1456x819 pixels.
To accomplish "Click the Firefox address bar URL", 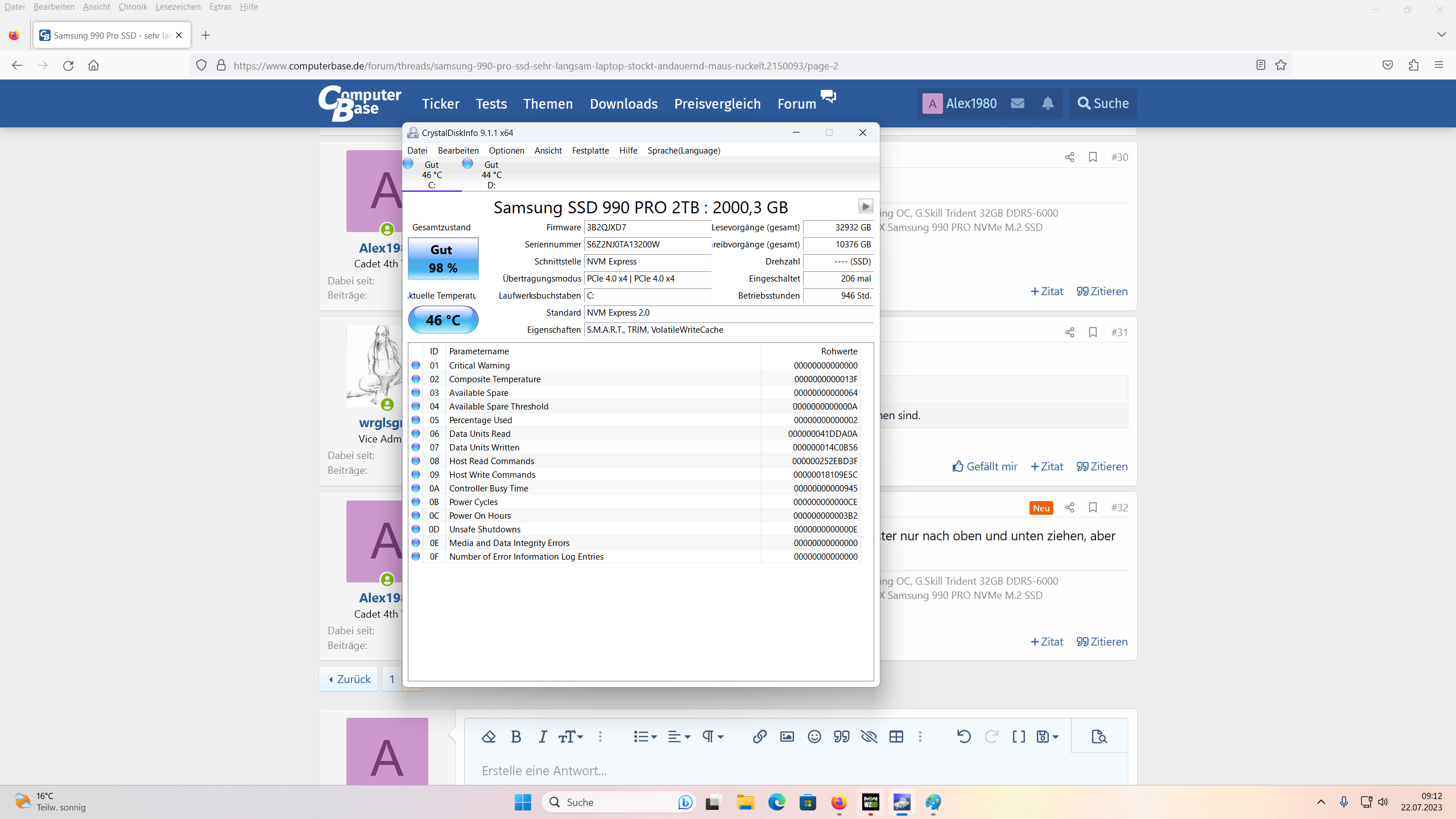I will pyautogui.click(x=536, y=65).
